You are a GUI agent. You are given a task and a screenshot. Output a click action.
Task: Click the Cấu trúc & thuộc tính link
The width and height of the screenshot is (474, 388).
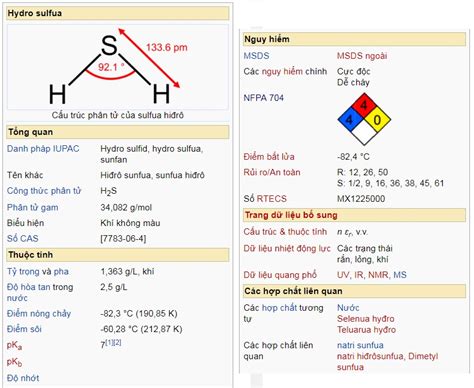285,232
